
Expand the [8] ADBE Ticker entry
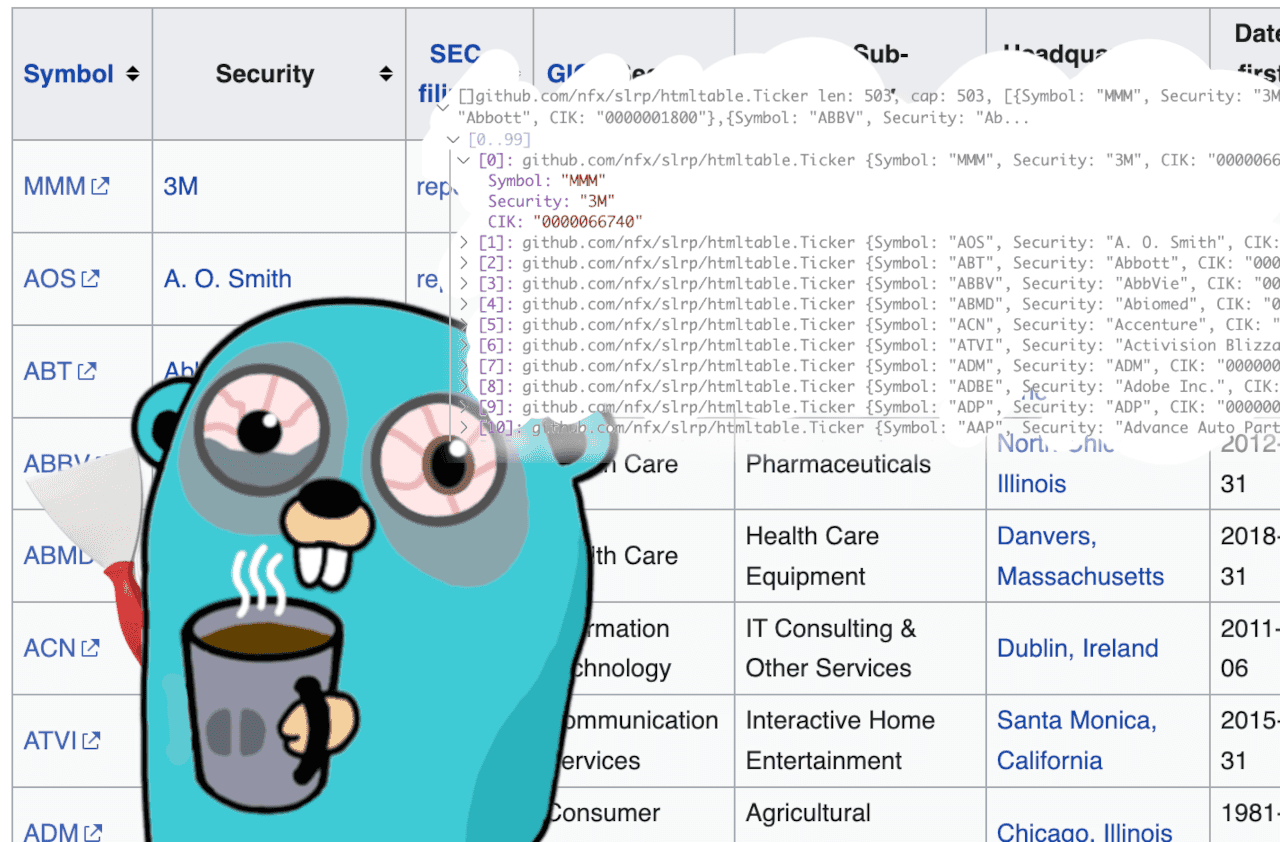463,386
